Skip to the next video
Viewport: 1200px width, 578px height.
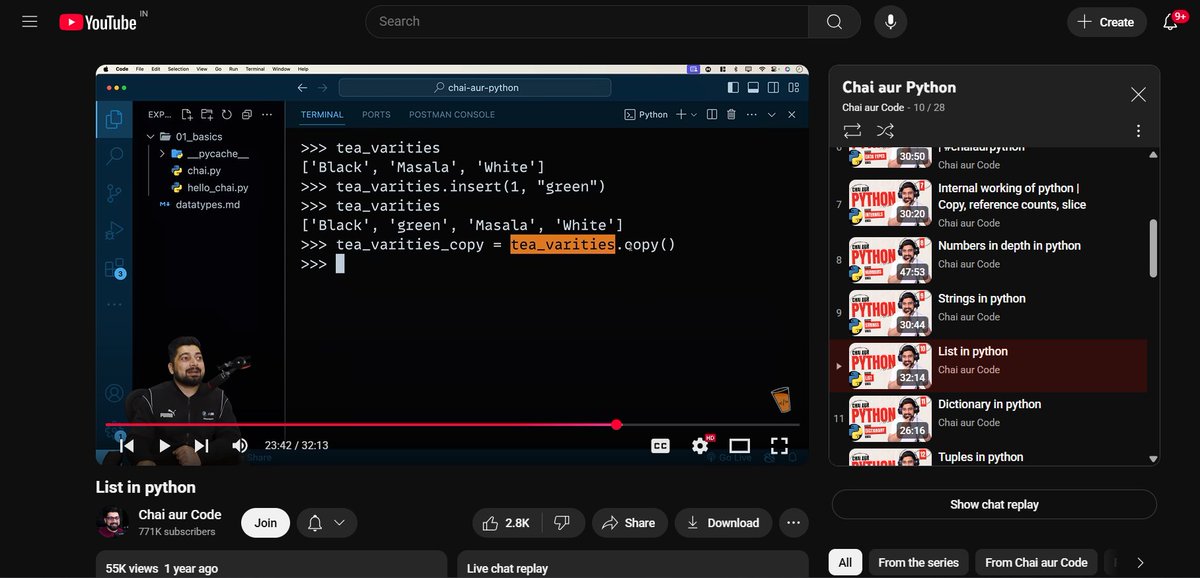coord(201,446)
